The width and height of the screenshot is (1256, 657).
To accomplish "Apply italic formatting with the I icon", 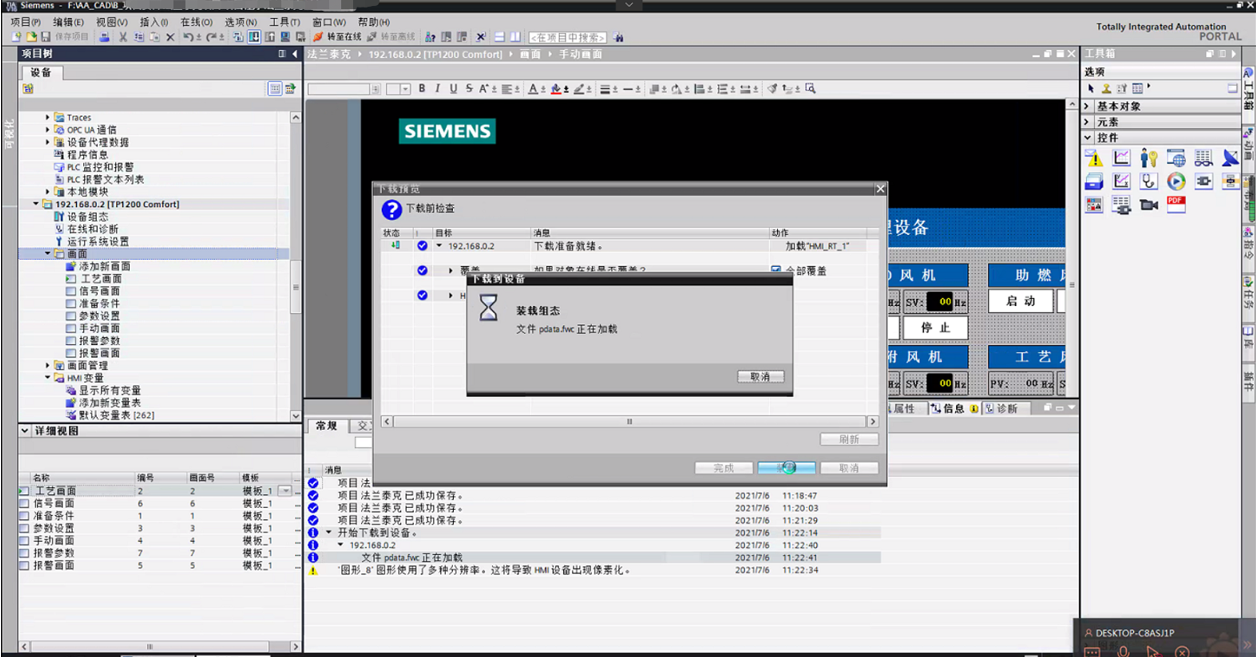I will 437,89.
